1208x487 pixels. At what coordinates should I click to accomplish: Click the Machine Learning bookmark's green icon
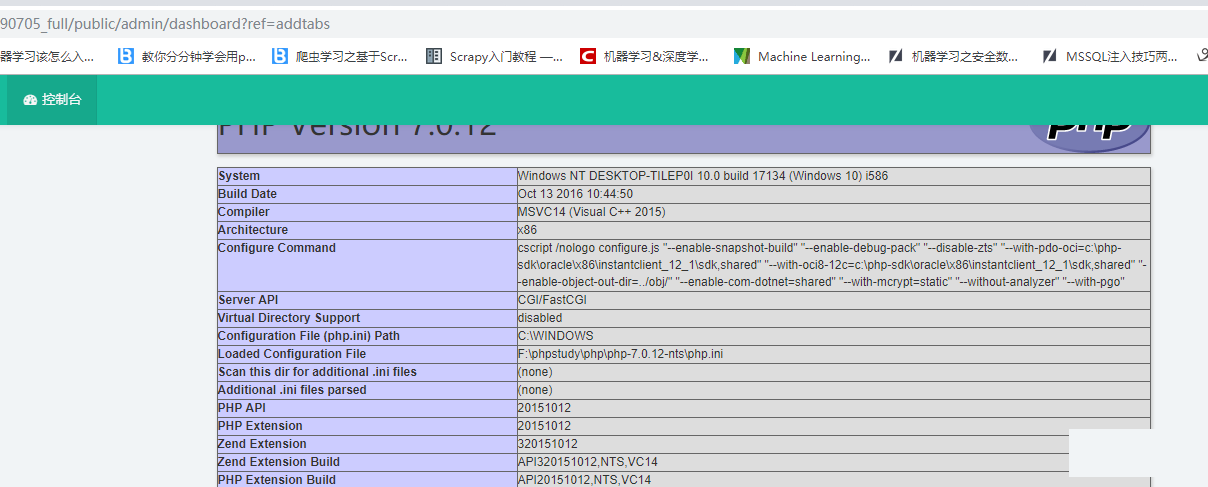point(741,56)
